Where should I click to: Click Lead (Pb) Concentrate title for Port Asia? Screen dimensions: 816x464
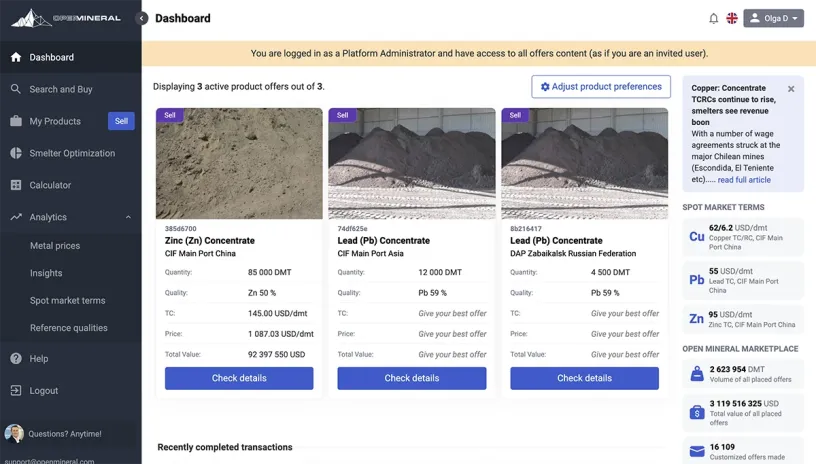point(384,240)
